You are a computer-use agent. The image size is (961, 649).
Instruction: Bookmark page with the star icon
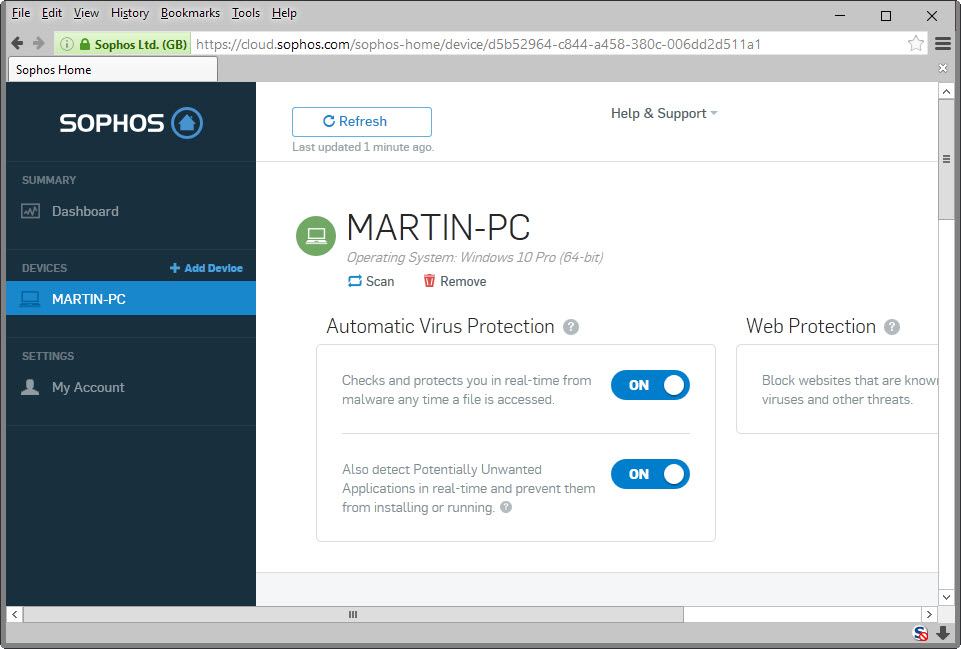[916, 44]
